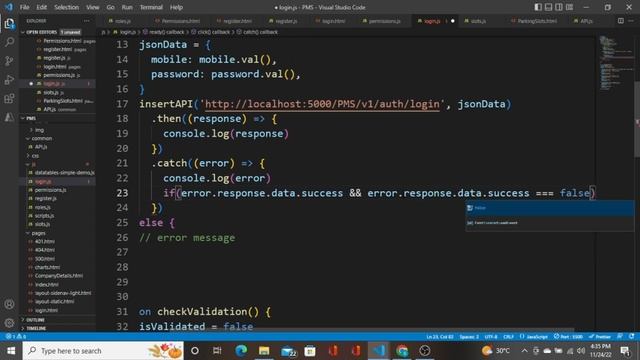This screenshot has height=360, width=640.
Task: Click the code minimap overview
Action: tap(616, 63)
